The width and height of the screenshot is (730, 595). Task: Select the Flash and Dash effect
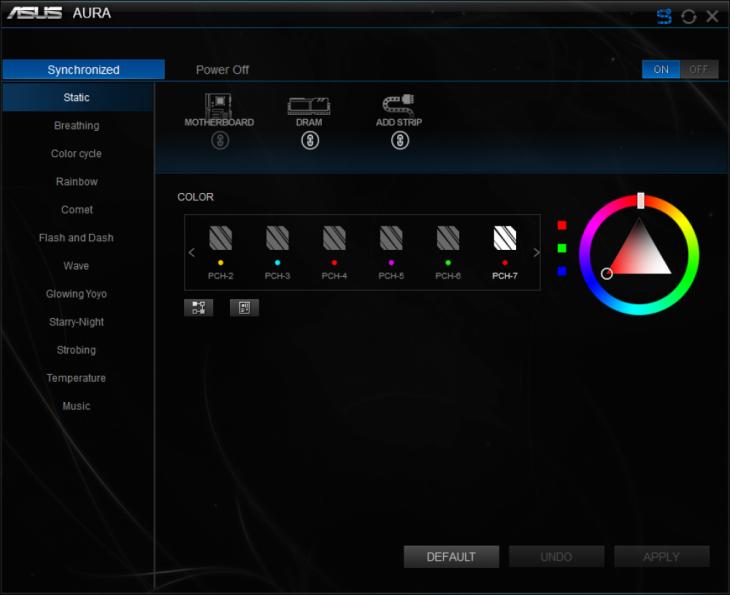click(x=76, y=237)
